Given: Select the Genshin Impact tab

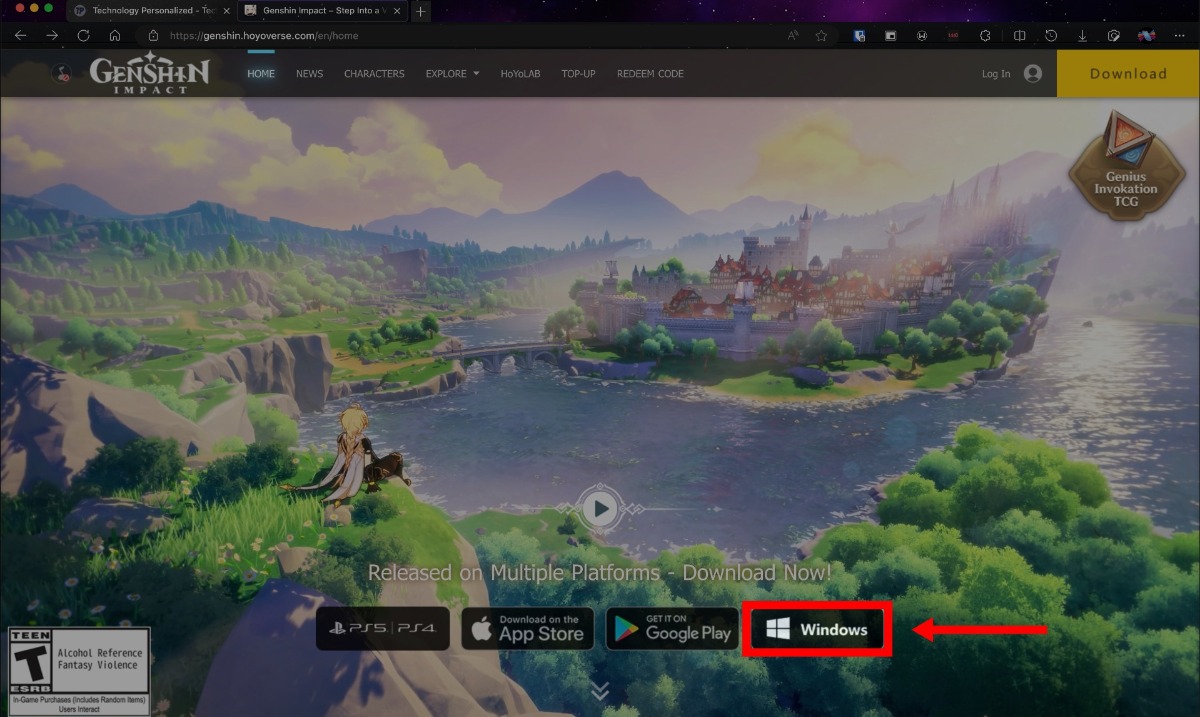Looking at the screenshot, I should point(323,11).
